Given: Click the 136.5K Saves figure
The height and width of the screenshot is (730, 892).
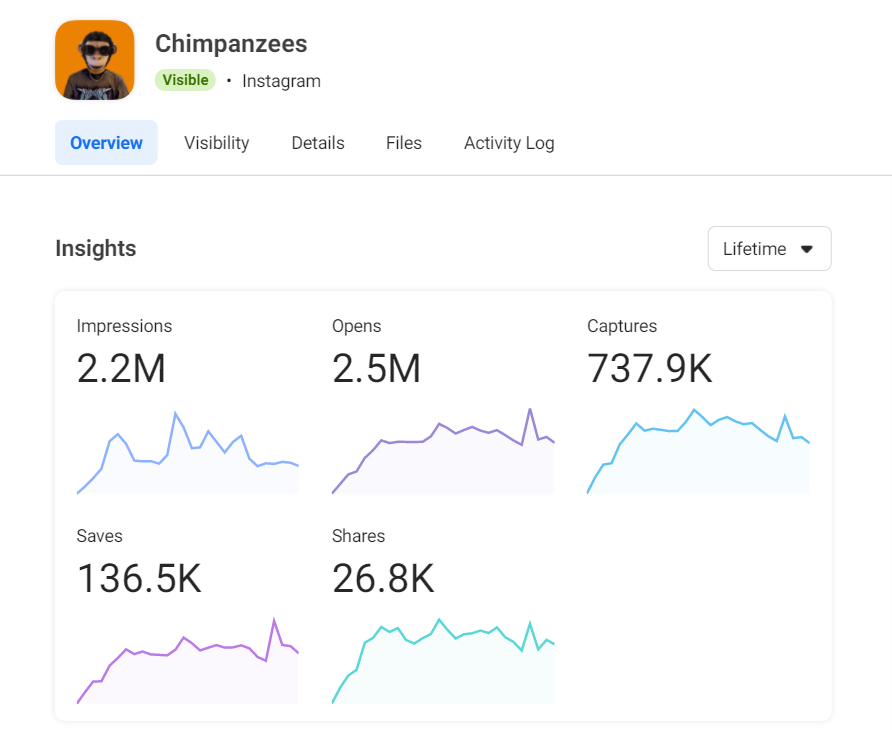Looking at the screenshot, I should (x=139, y=579).
